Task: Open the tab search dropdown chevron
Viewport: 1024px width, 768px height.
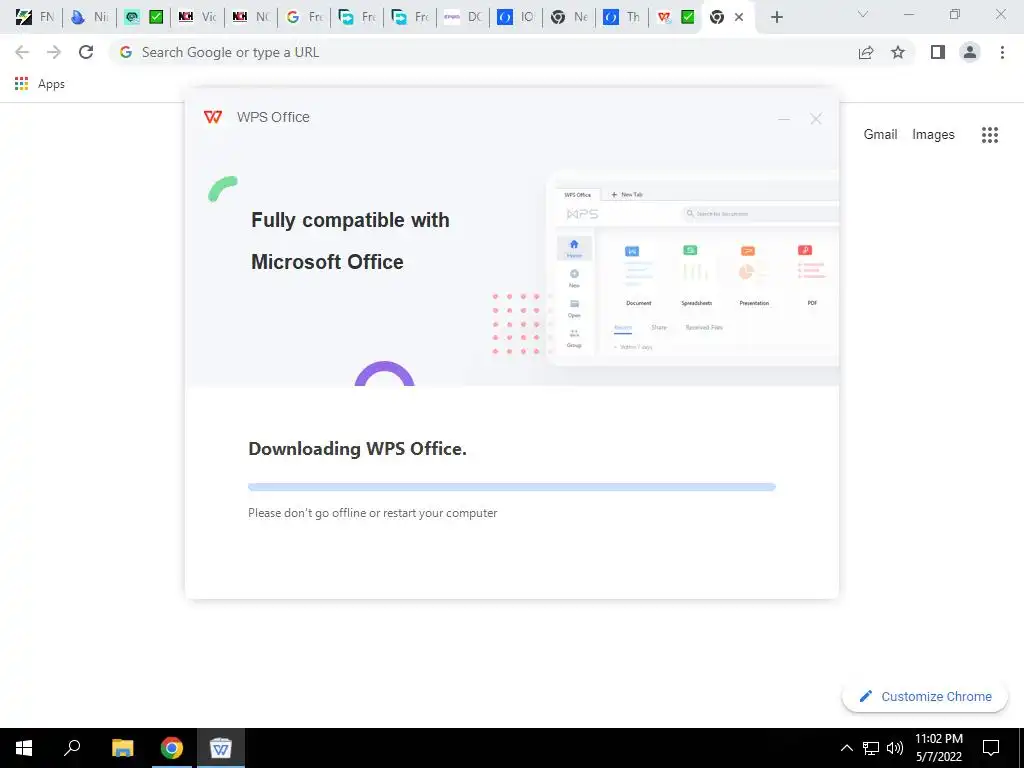Action: click(x=863, y=14)
